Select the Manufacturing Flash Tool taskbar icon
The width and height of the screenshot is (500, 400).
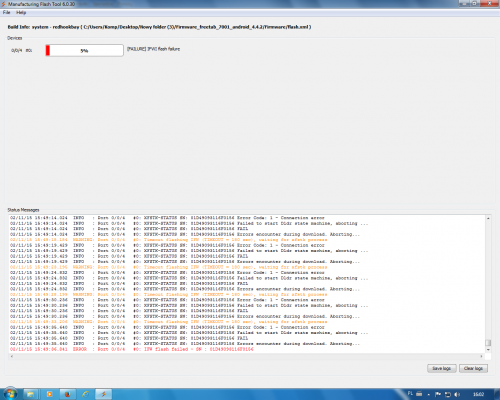point(104,394)
